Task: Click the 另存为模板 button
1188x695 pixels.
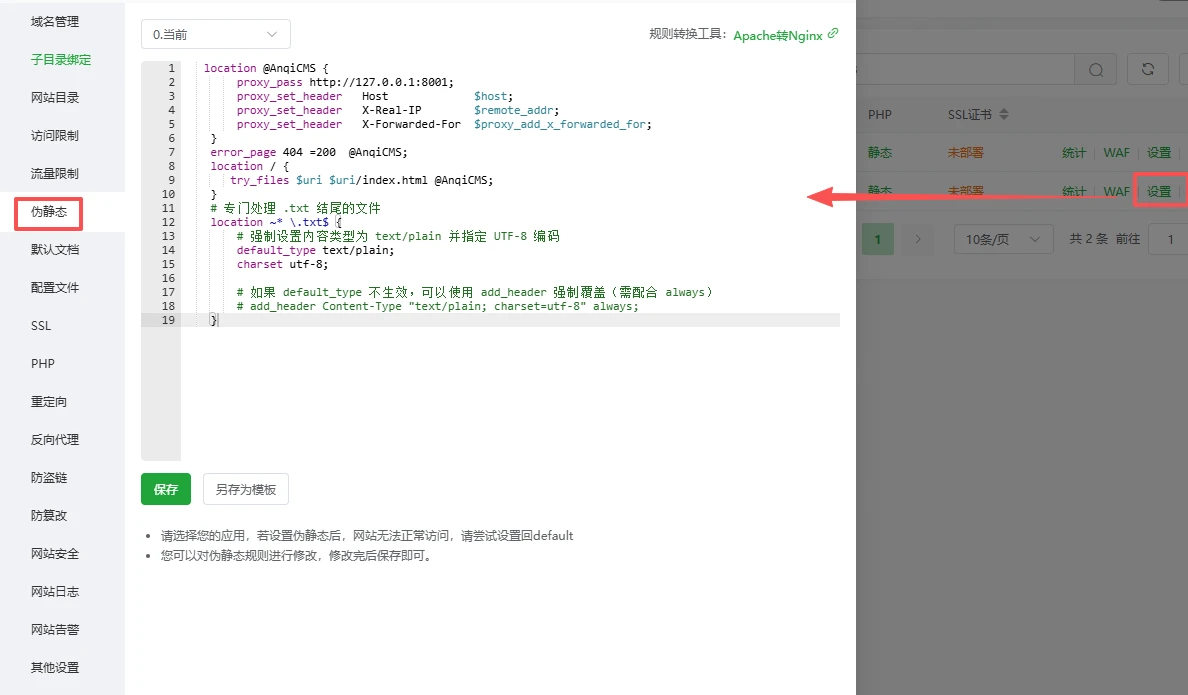Action: point(245,490)
